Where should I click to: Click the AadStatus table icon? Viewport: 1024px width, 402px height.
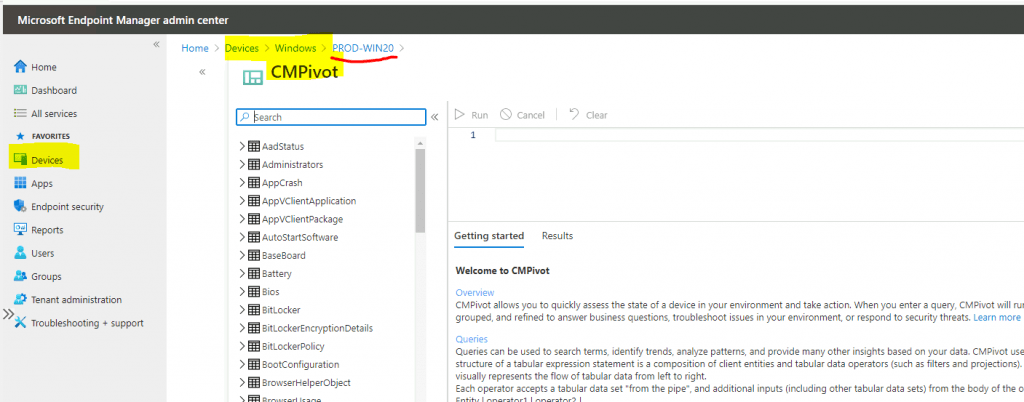(x=254, y=146)
